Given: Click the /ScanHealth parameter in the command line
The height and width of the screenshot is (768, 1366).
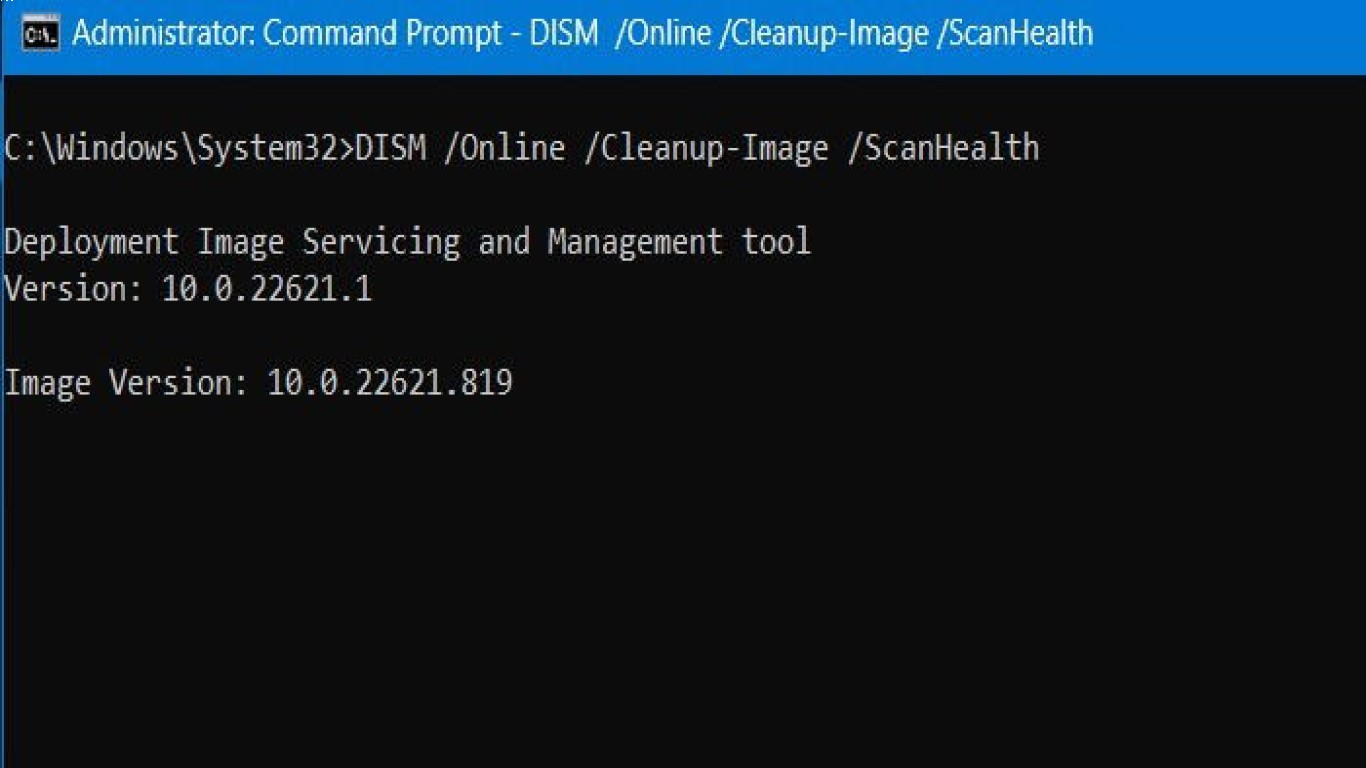Looking at the screenshot, I should (943, 148).
